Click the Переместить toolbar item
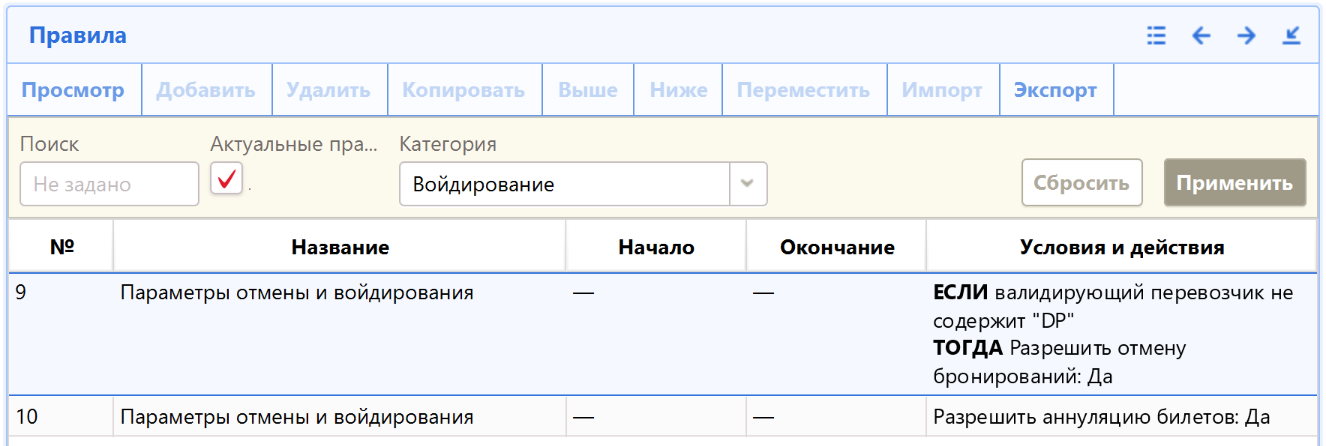The height and width of the screenshot is (446, 1326). point(803,90)
